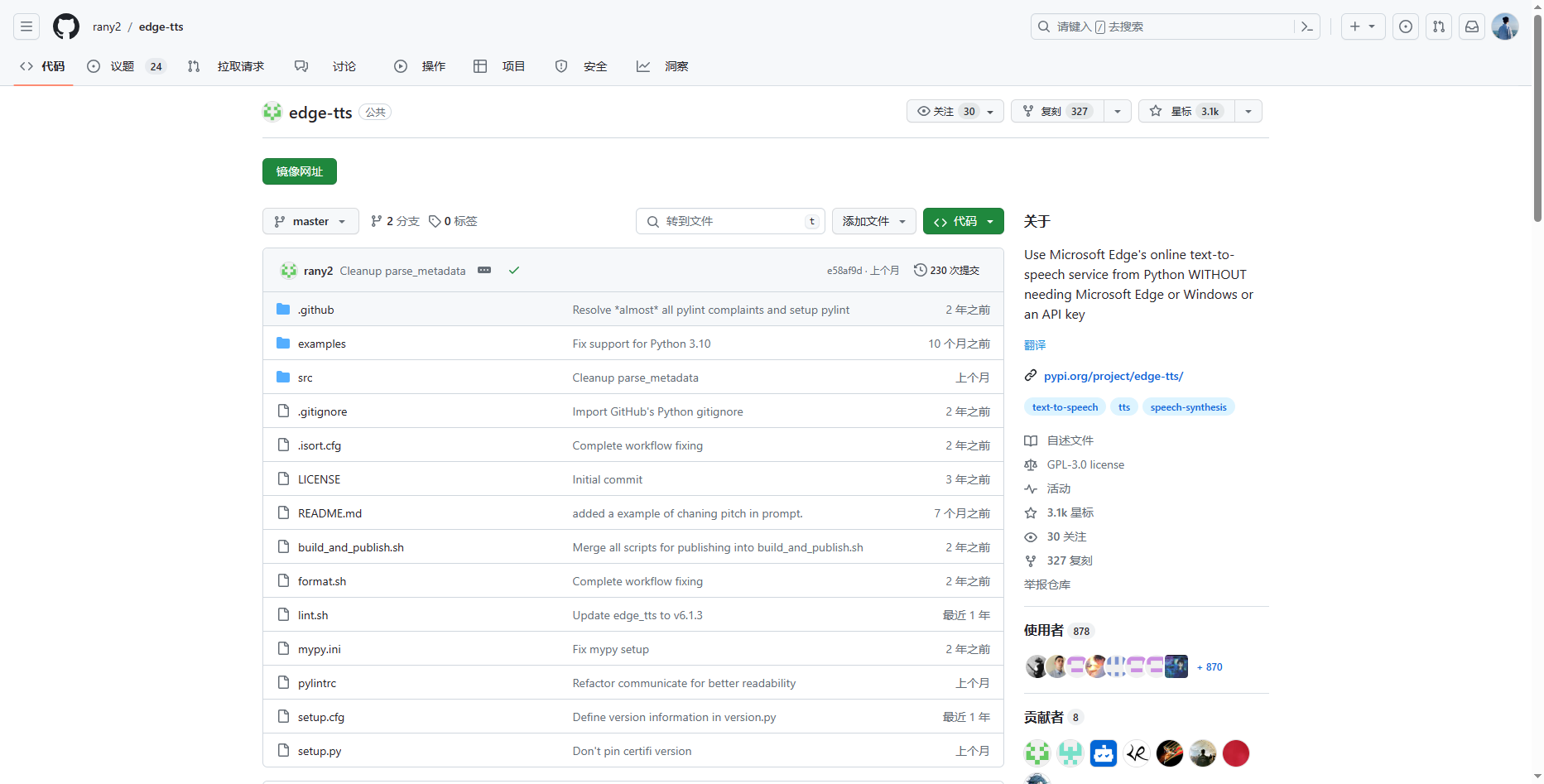Screen dimensions: 1544x784
Task: Click the green 镜像网址 button
Action: click(x=300, y=171)
